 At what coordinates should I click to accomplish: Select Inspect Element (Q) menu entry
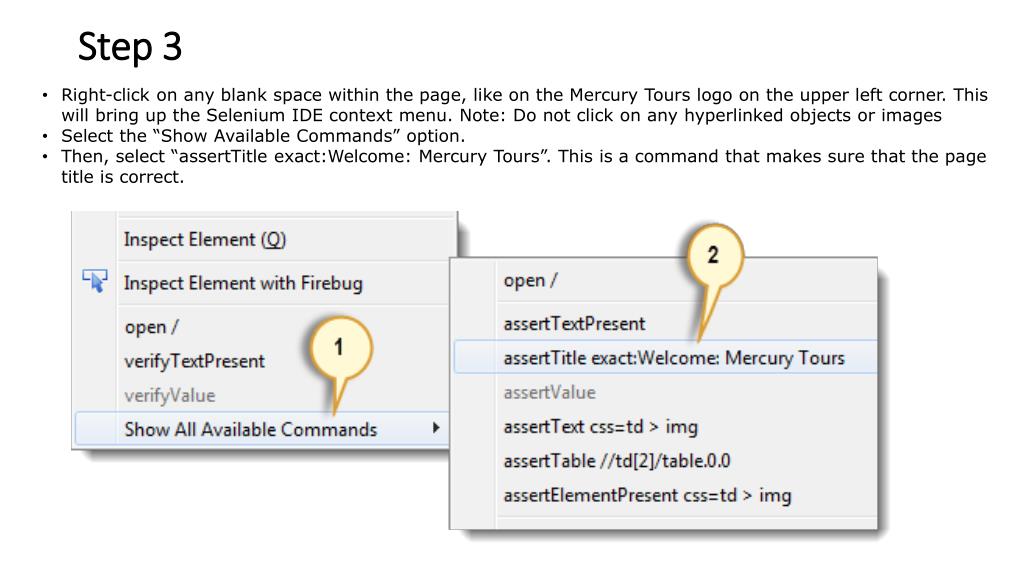click(x=205, y=240)
